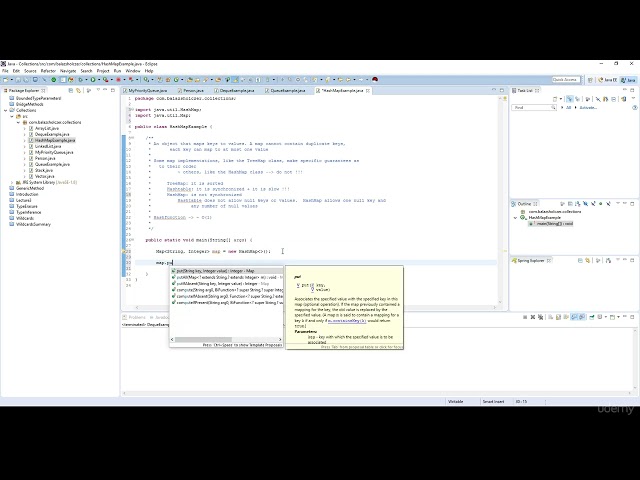
Task: Open the Refactor menu
Action: (x=48, y=71)
